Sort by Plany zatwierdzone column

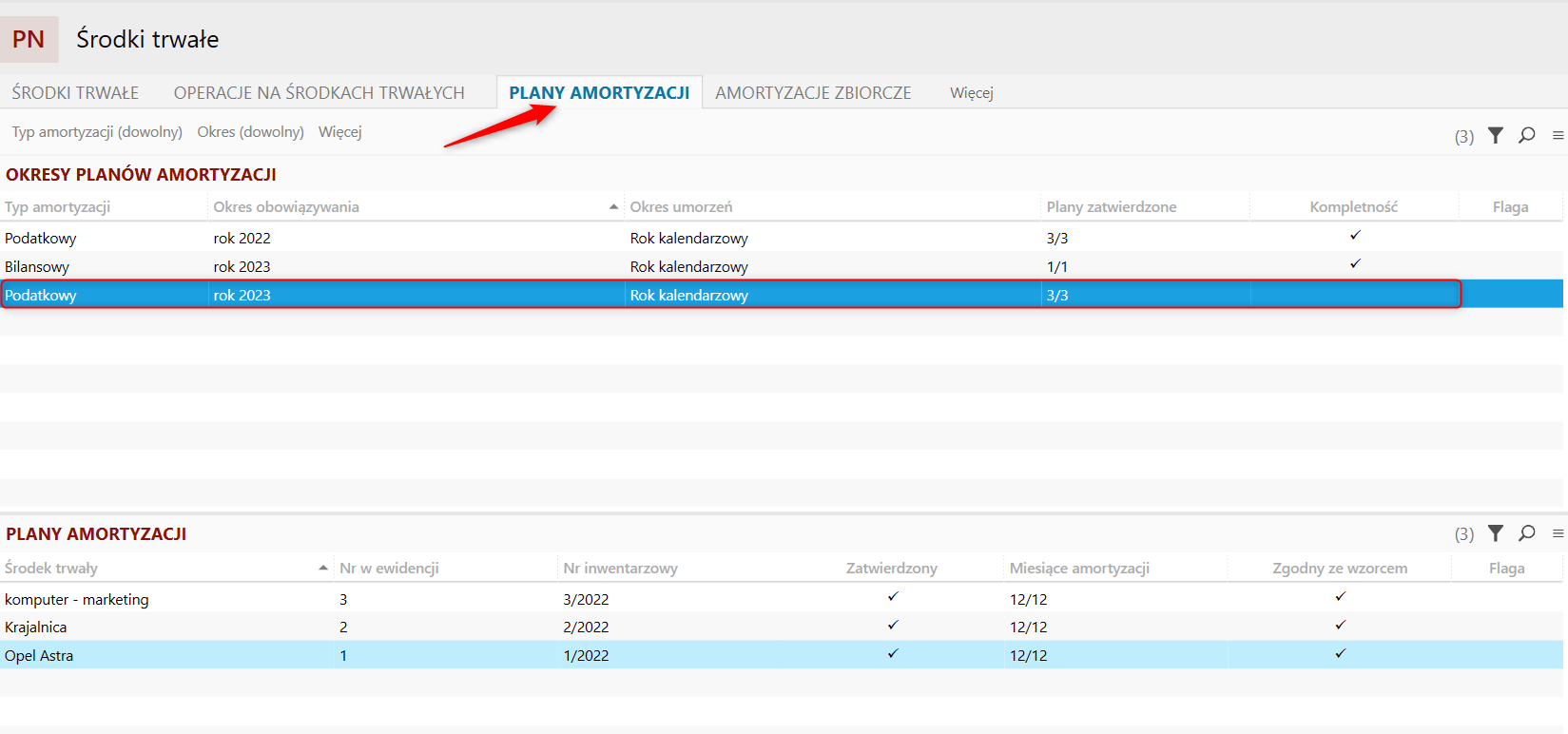tap(1112, 206)
